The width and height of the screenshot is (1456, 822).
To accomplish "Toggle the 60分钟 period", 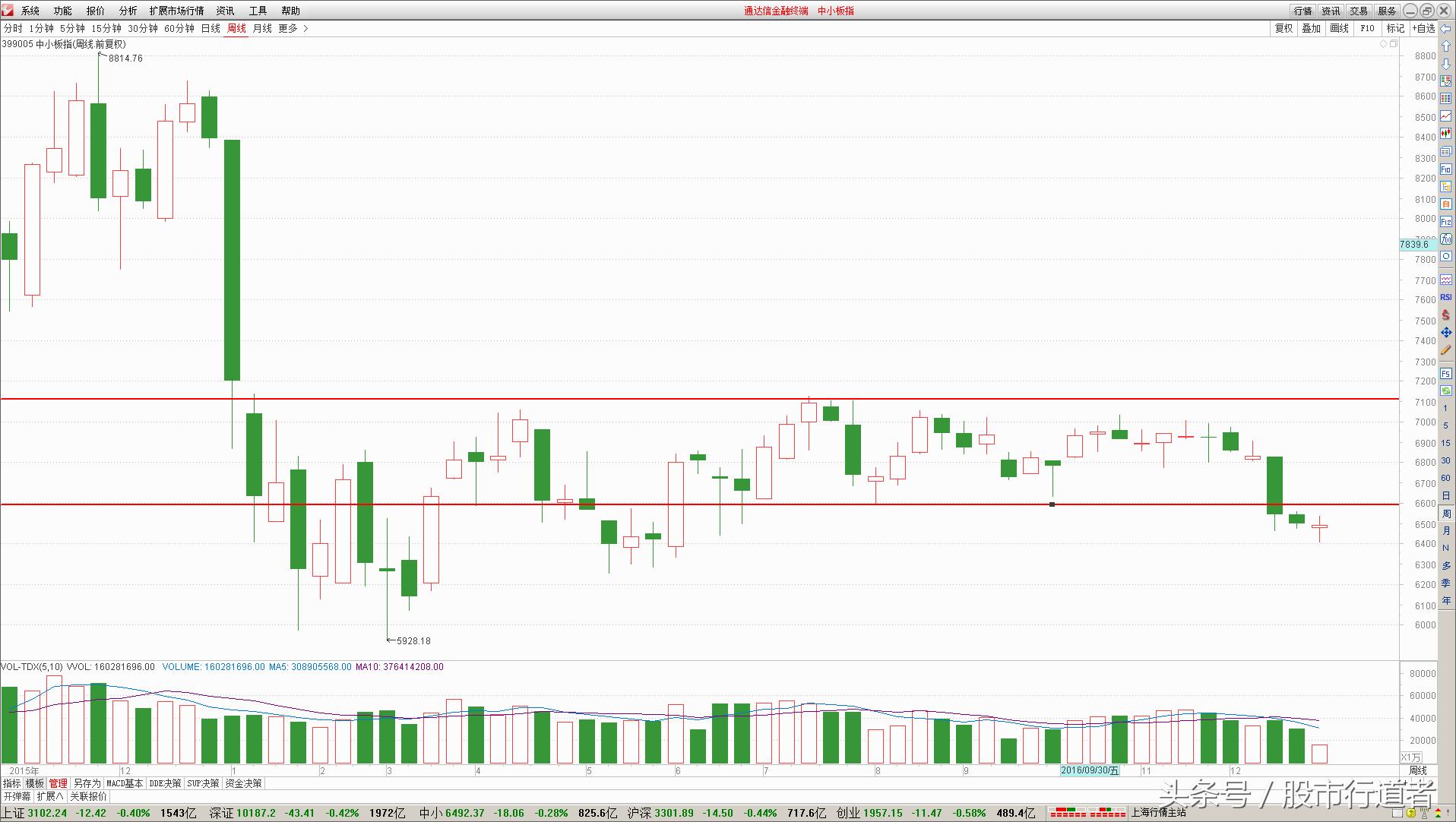I will tap(179, 29).
